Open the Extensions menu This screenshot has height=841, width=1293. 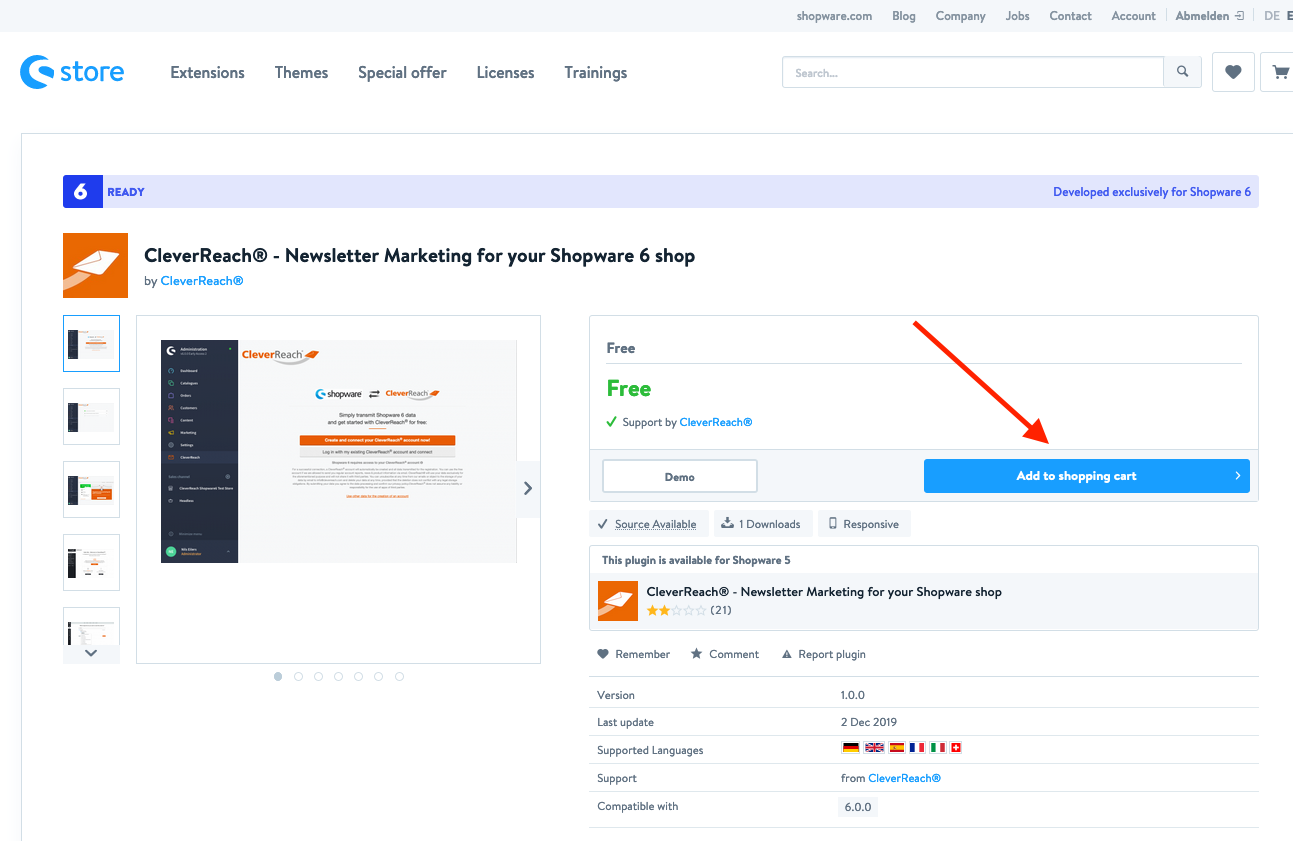[x=208, y=73]
